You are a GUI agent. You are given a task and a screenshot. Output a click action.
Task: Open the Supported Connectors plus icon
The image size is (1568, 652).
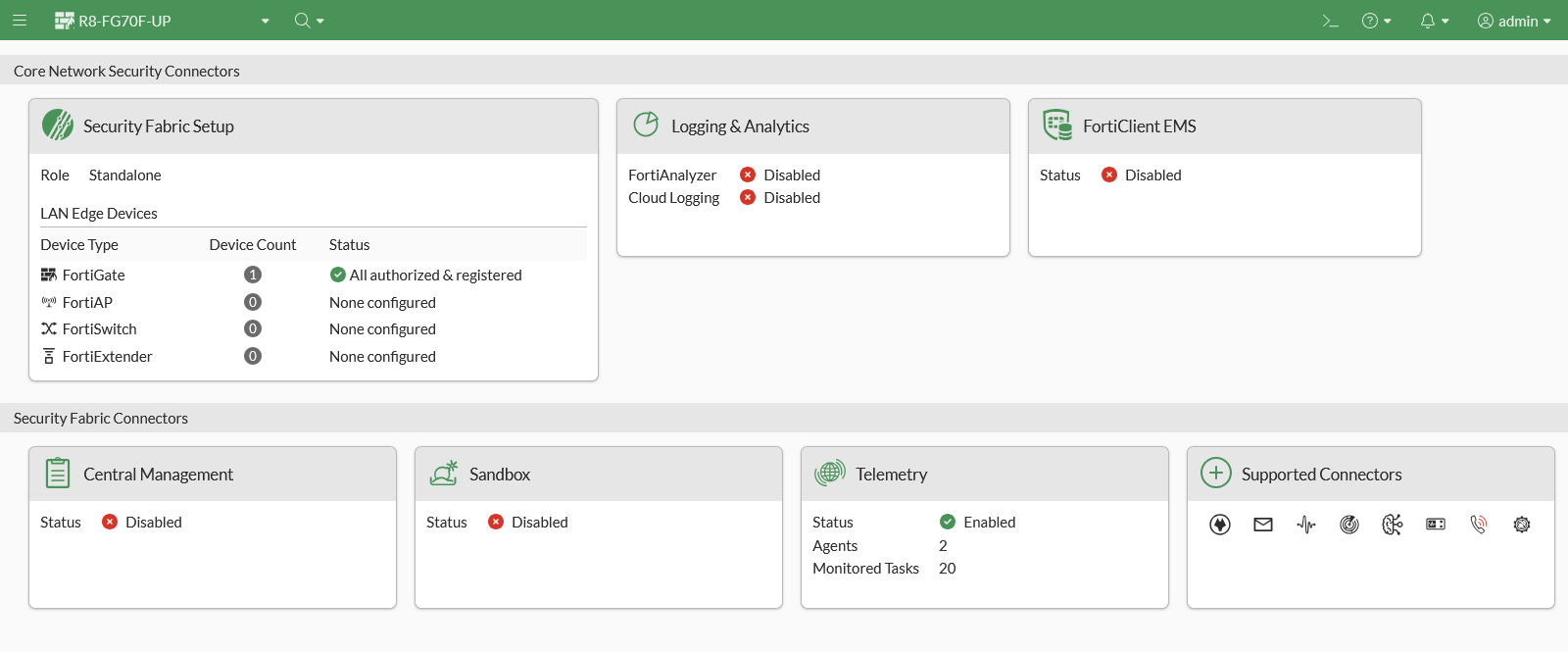[x=1216, y=474]
